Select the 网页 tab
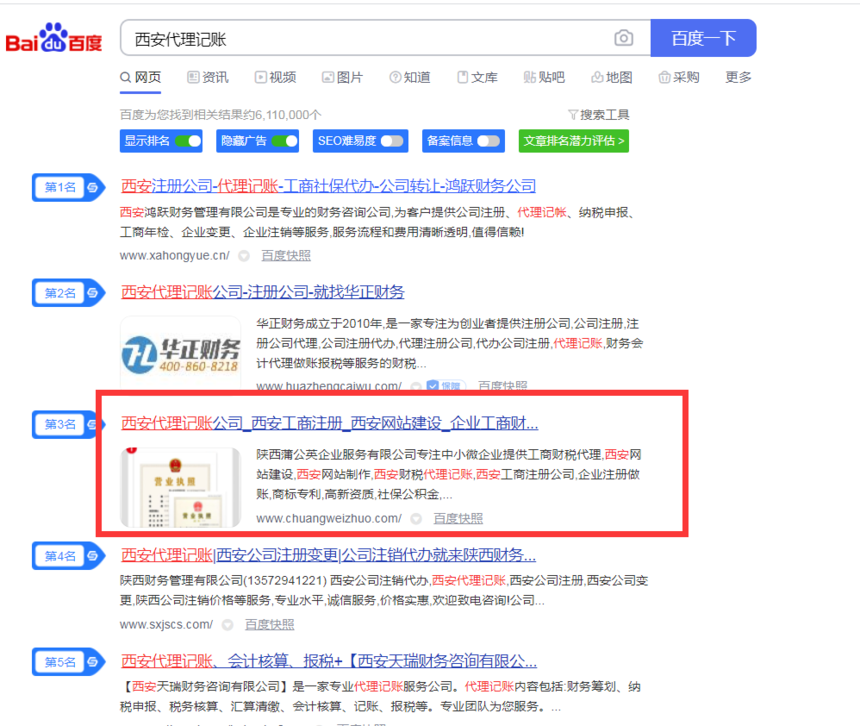 coord(141,77)
